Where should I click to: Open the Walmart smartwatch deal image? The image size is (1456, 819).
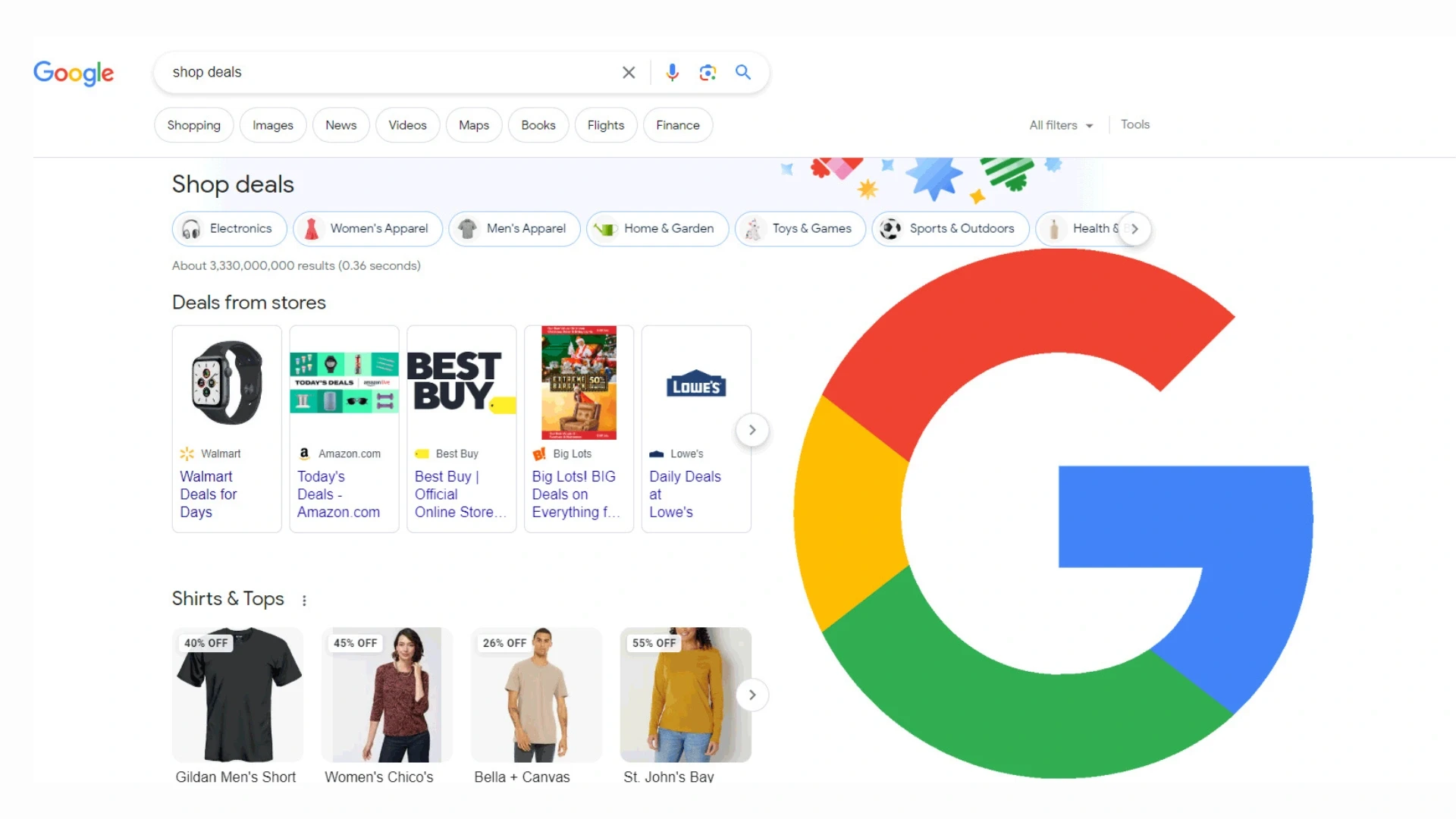(x=227, y=383)
